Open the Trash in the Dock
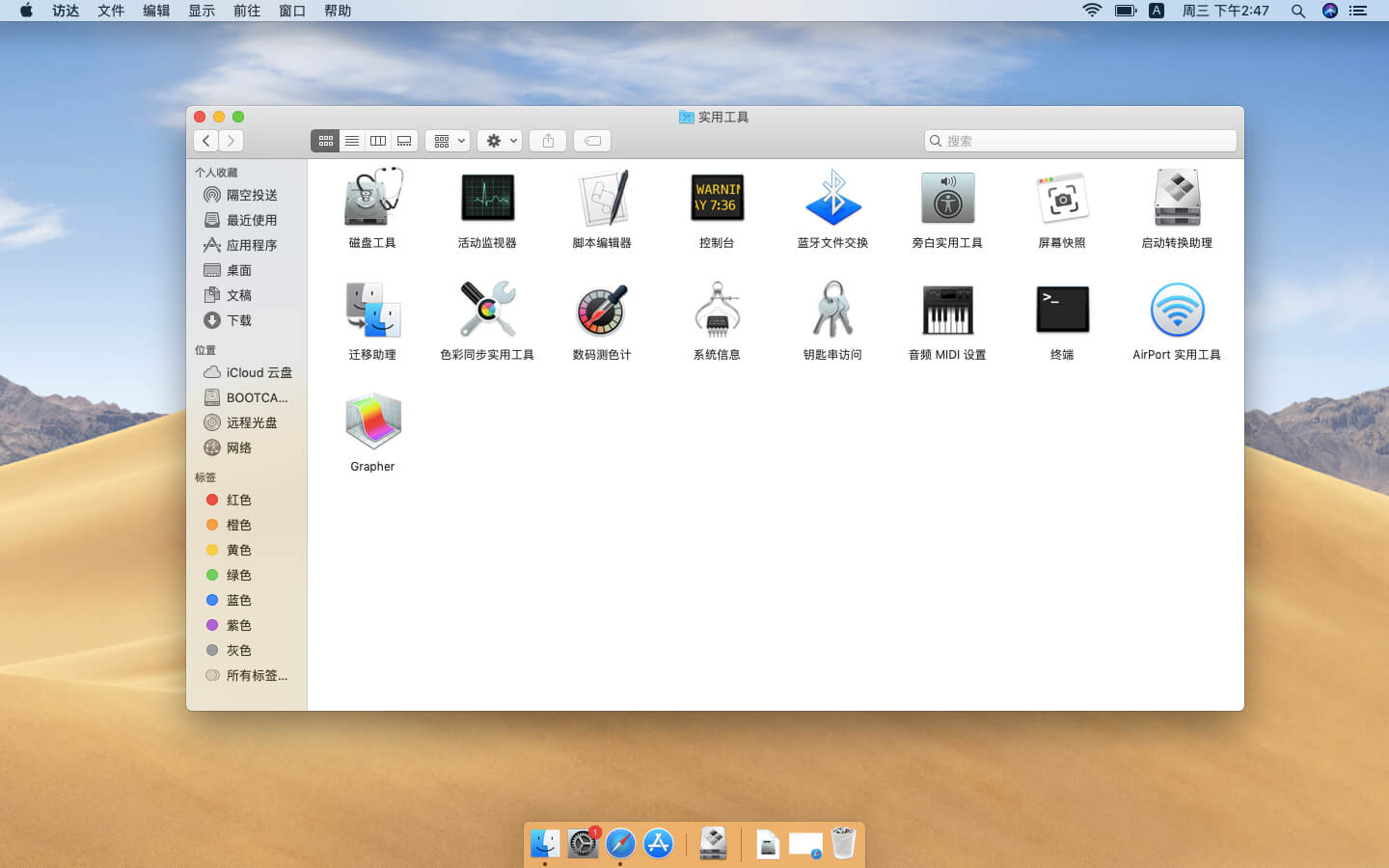This screenshot has width=1389, height=868. coord(843,843)
